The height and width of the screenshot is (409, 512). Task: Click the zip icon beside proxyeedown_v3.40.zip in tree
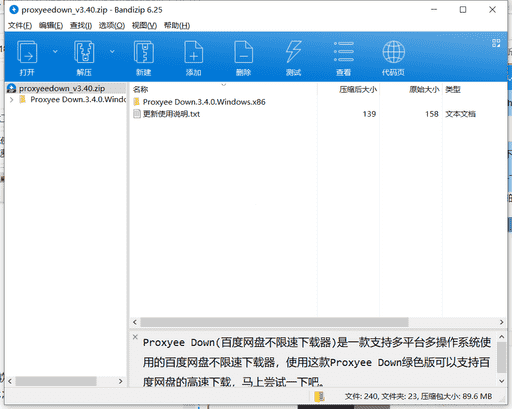[x=12, y=88]
